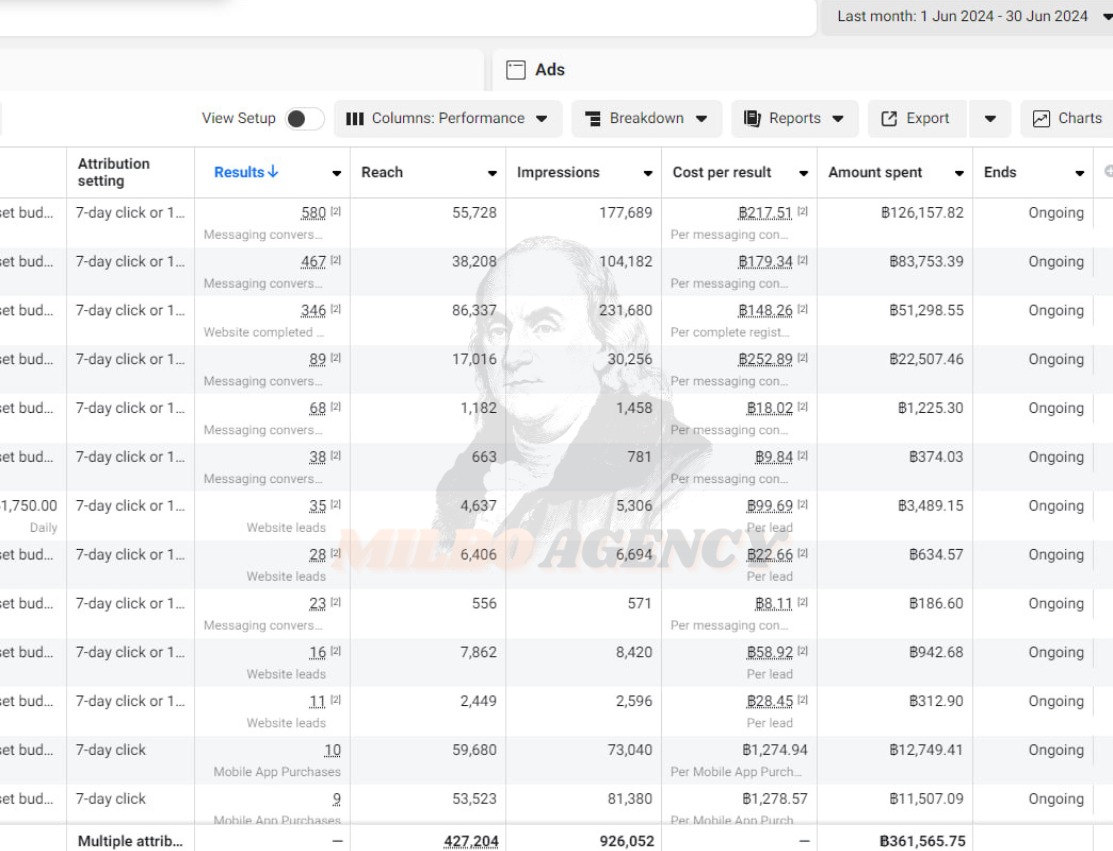This screenshot has height=851, width=1113.
Task: Open the Cost per result column dropdown arrow
Action: point(804,173)
